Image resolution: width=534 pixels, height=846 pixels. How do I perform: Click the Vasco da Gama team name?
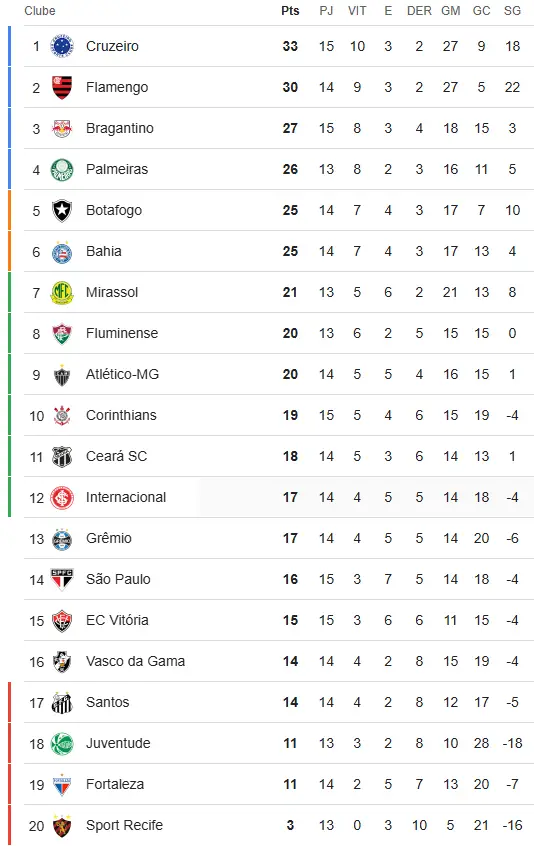pyautogui.click(x=135, y=661)
